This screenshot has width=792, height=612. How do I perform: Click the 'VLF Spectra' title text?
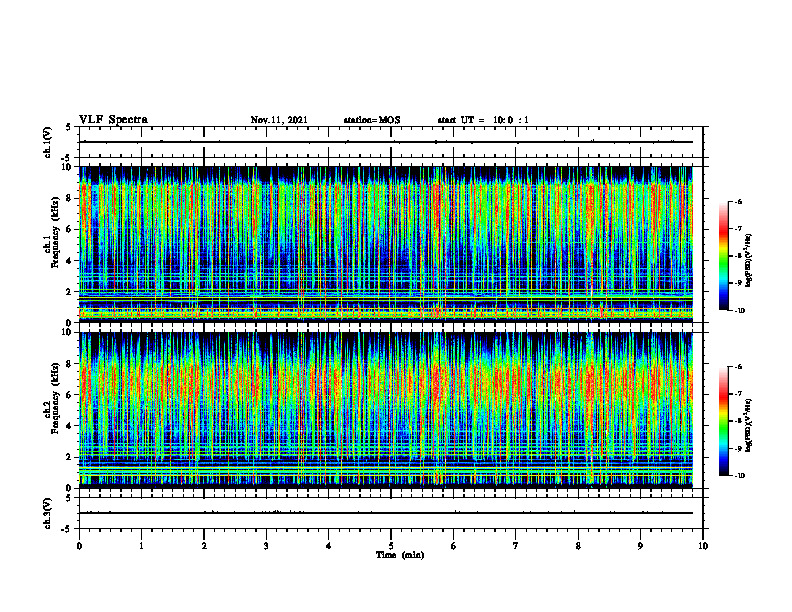tap(113, 120)
